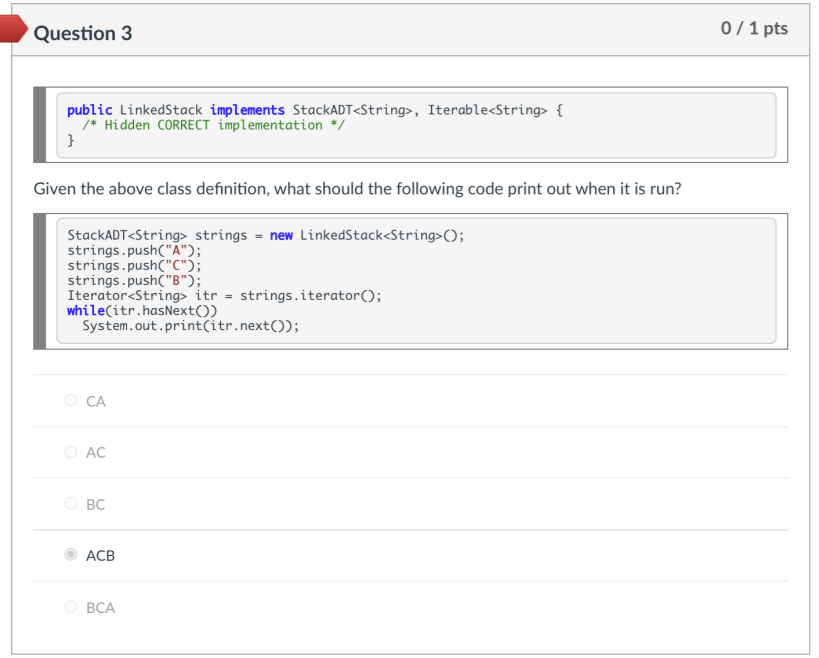The image size is (819, 658).
Task: Click the "while" keyword in the second snippet
Action: [x=86, y=311]
